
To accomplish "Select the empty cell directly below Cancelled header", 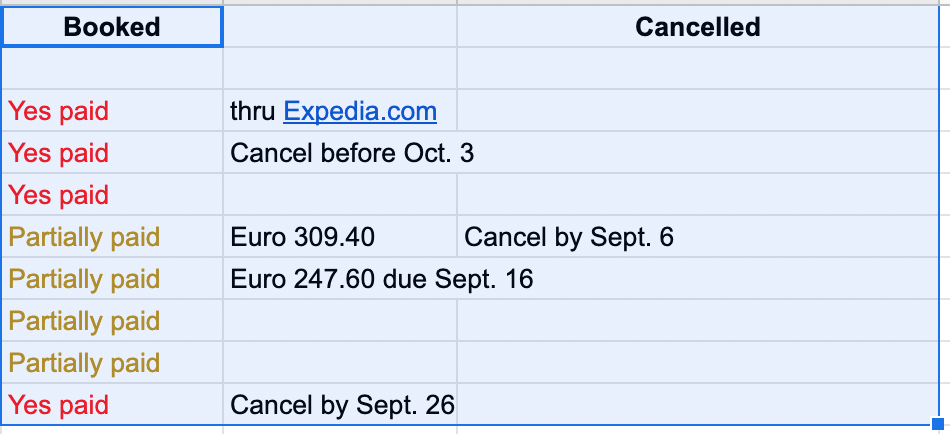I will click(698, 68).
